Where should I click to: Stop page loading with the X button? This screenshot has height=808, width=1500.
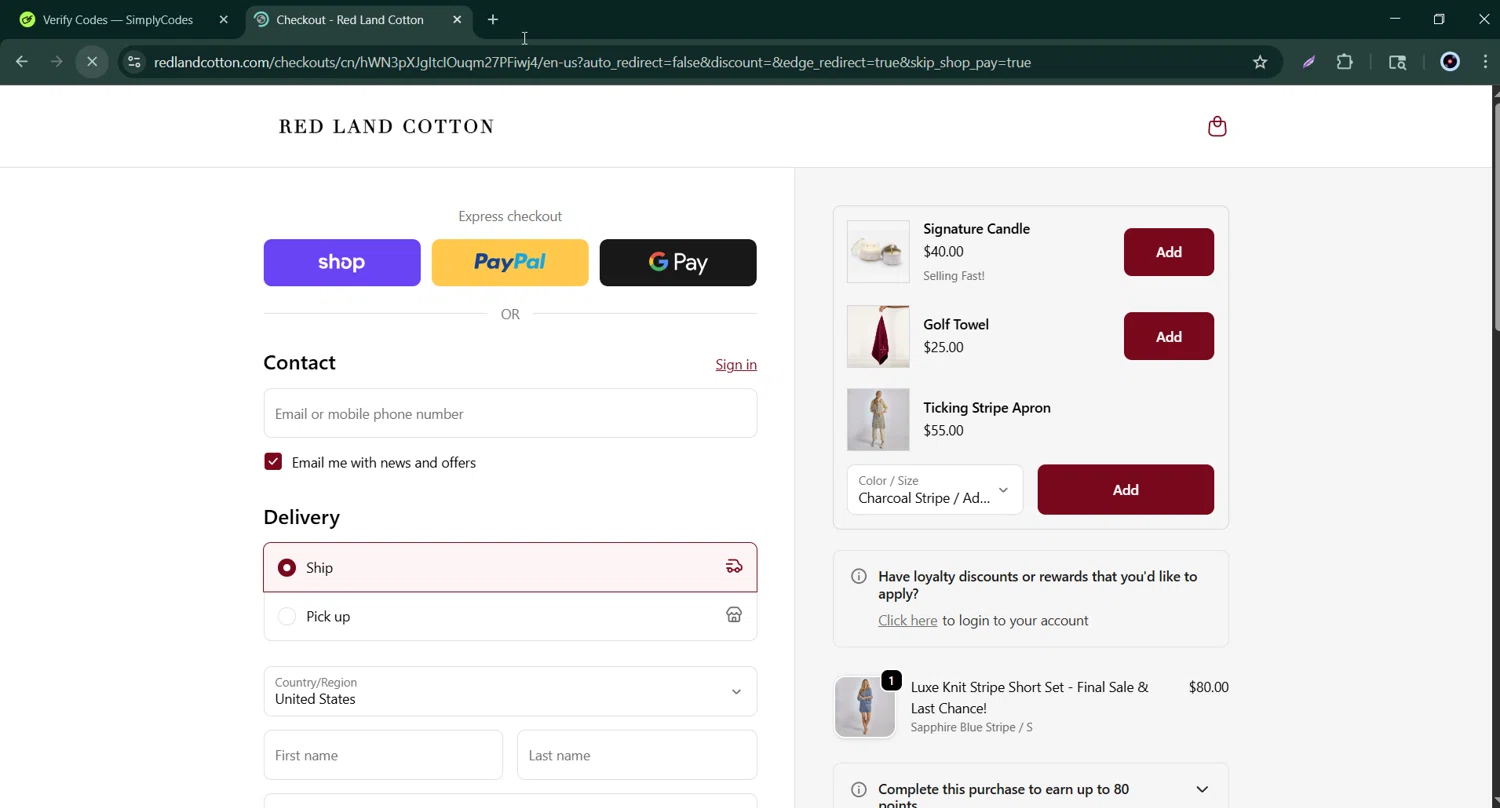pos(92,62)
